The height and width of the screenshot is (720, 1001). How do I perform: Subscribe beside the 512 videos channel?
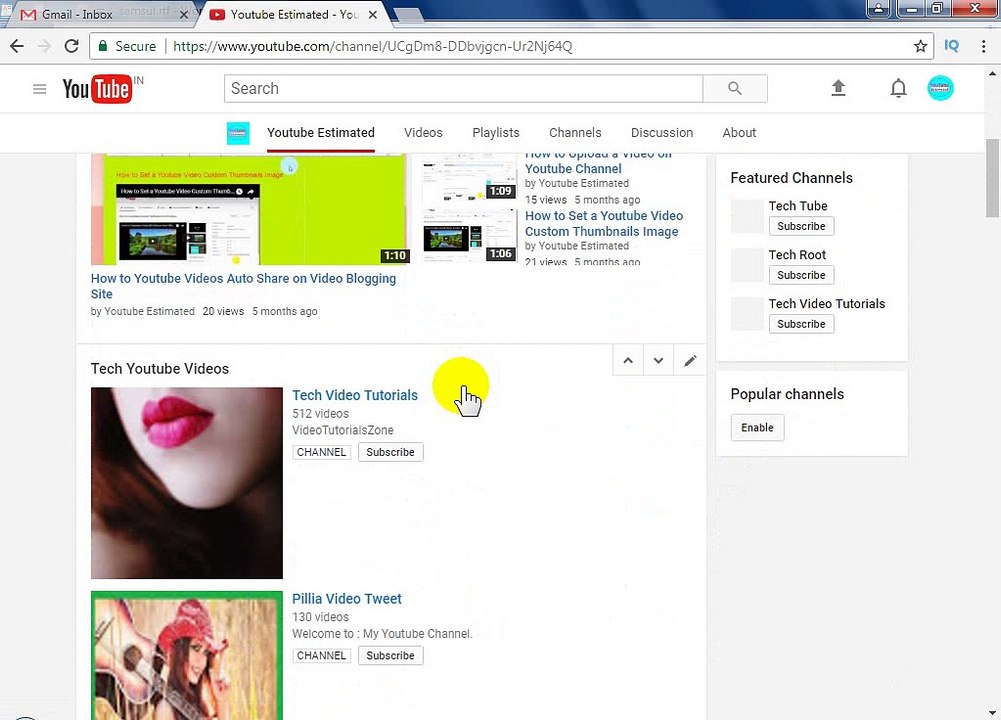click(390, 452)
